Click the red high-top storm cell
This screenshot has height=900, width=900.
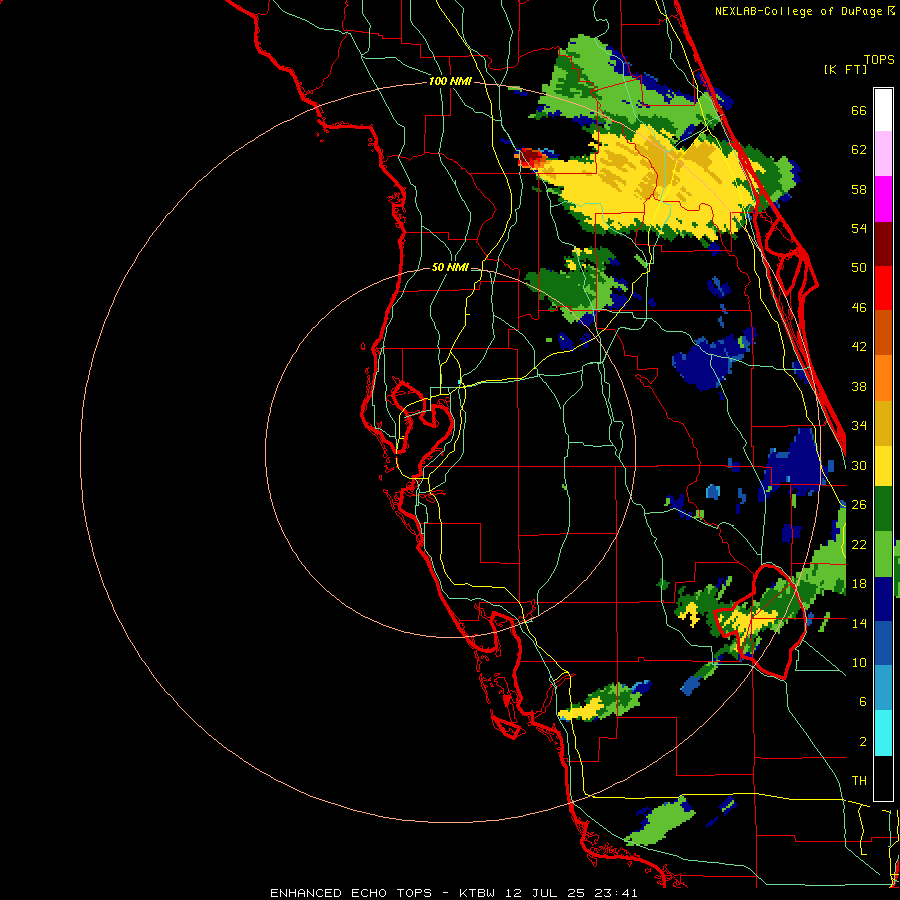[x=532, y=157]
